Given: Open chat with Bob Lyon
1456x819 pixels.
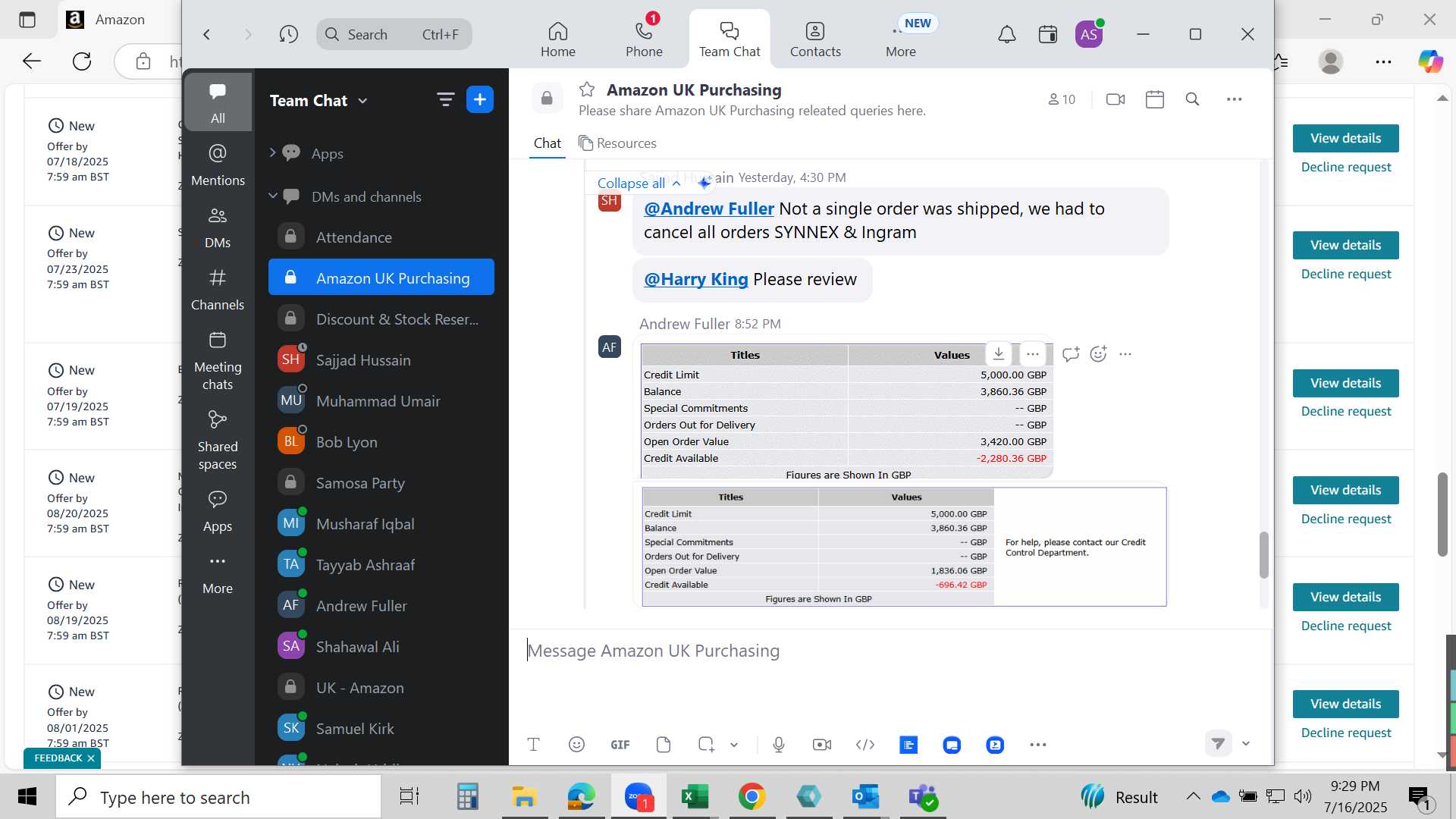Looking at the screenshot, I should [381, 441].
